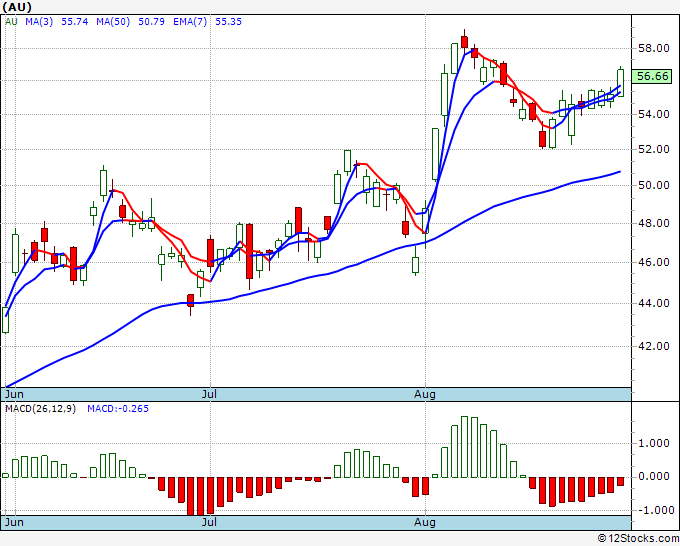This screenshot has height=546, width=680.
Task: Click the MA(3) value 55.74
Action: click(75, 22)
